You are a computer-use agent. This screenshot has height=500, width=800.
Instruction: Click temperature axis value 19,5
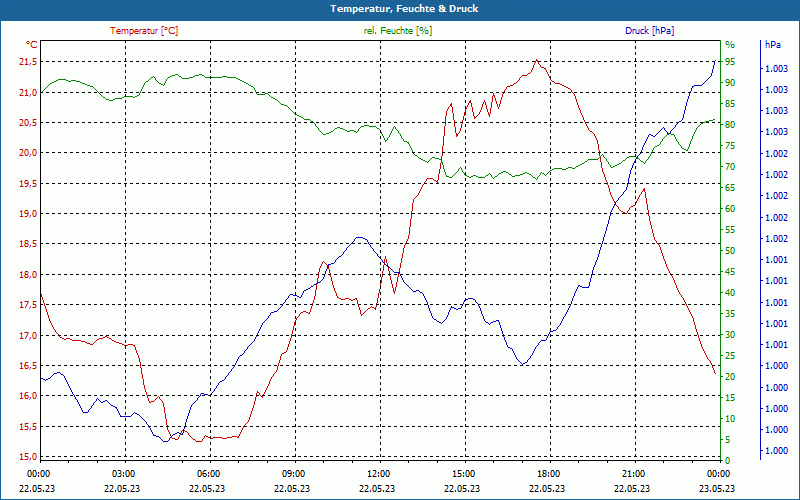point(29,183)
